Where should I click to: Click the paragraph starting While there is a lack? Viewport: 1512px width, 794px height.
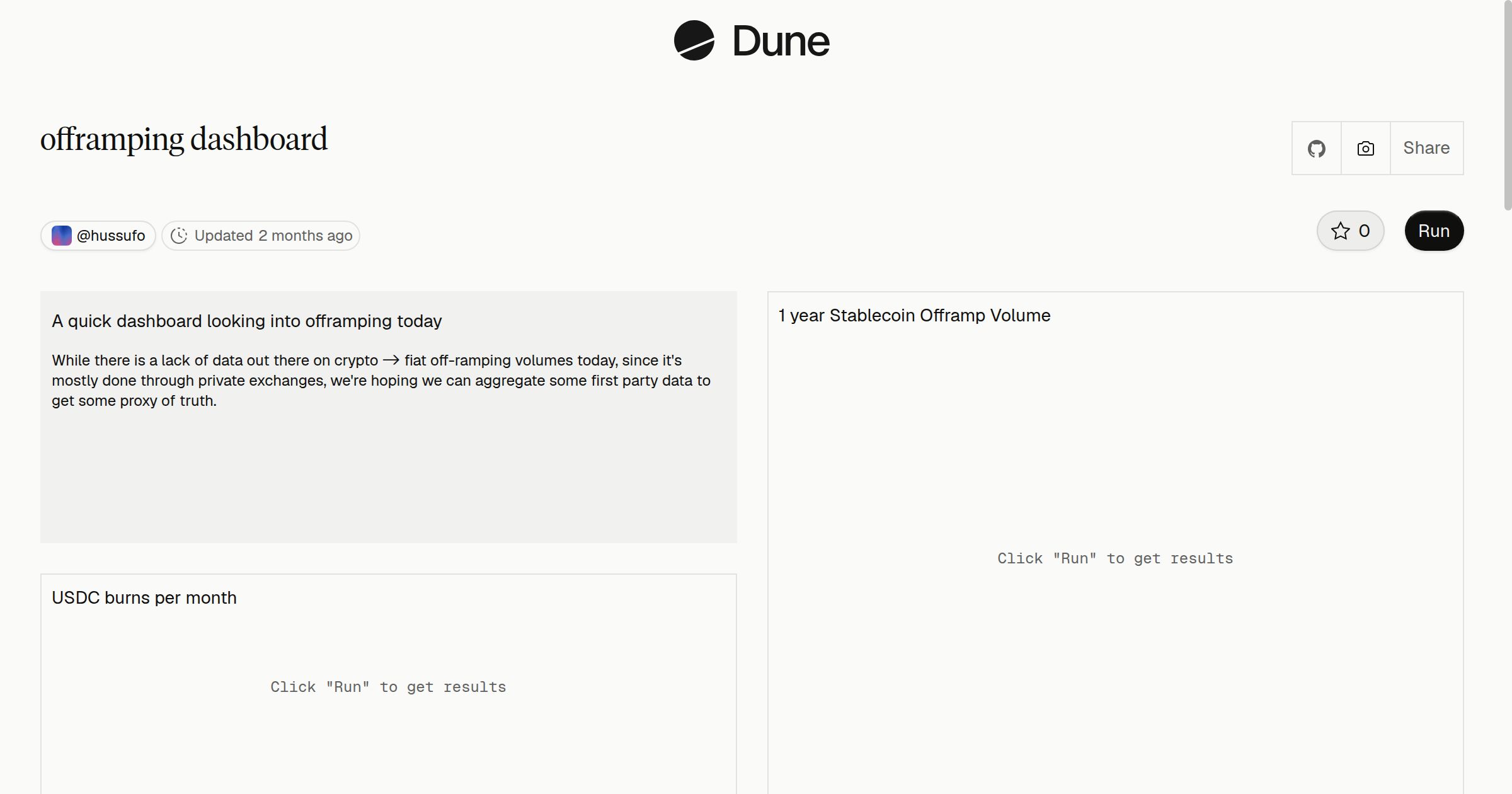coord(381,380)
